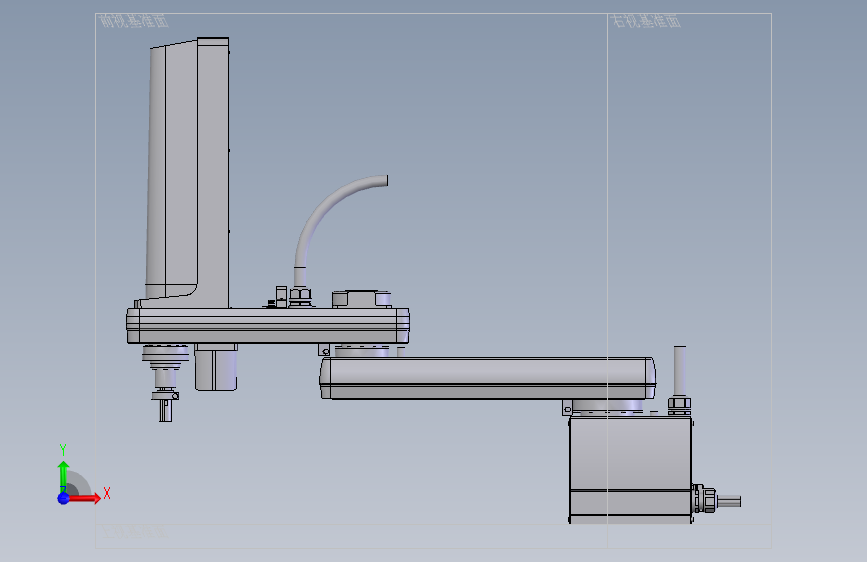Select the 前视基准面 plane label
Viewport: 867px width, 562px height.
click(x=133, y=21)
